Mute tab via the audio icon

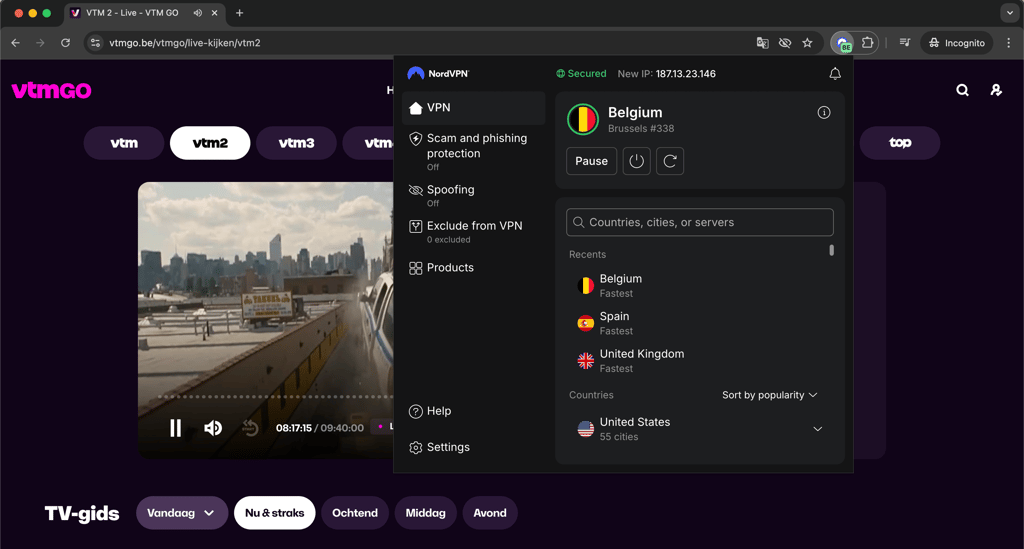coord(197,13)
